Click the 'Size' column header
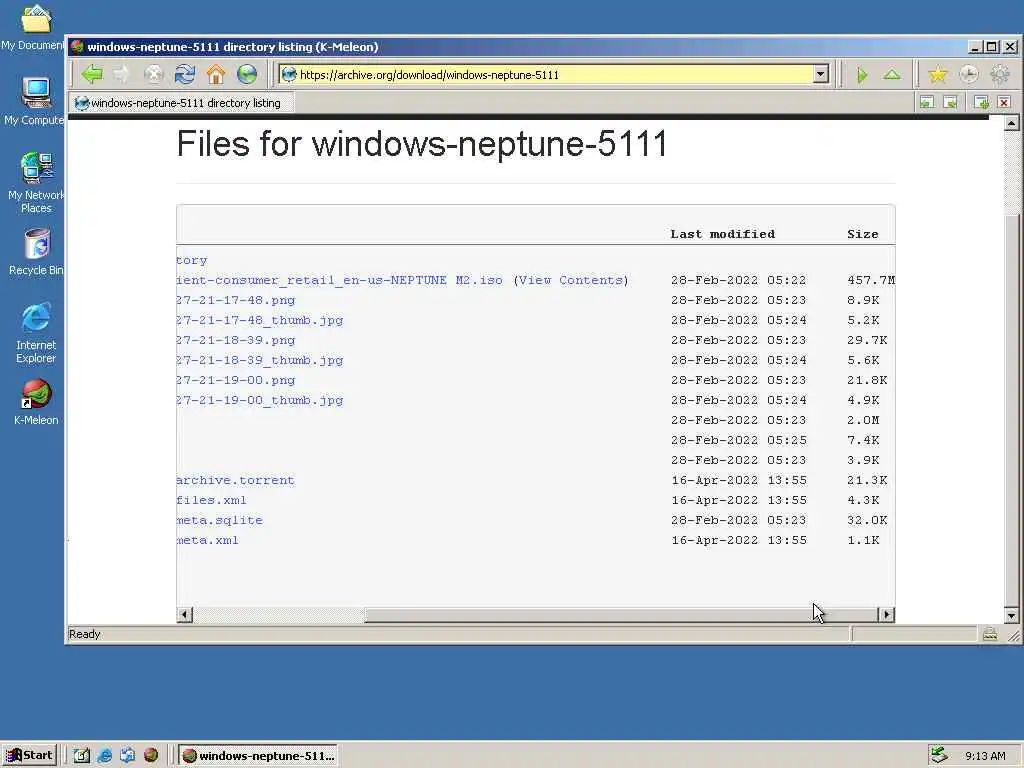 point(863,234)
